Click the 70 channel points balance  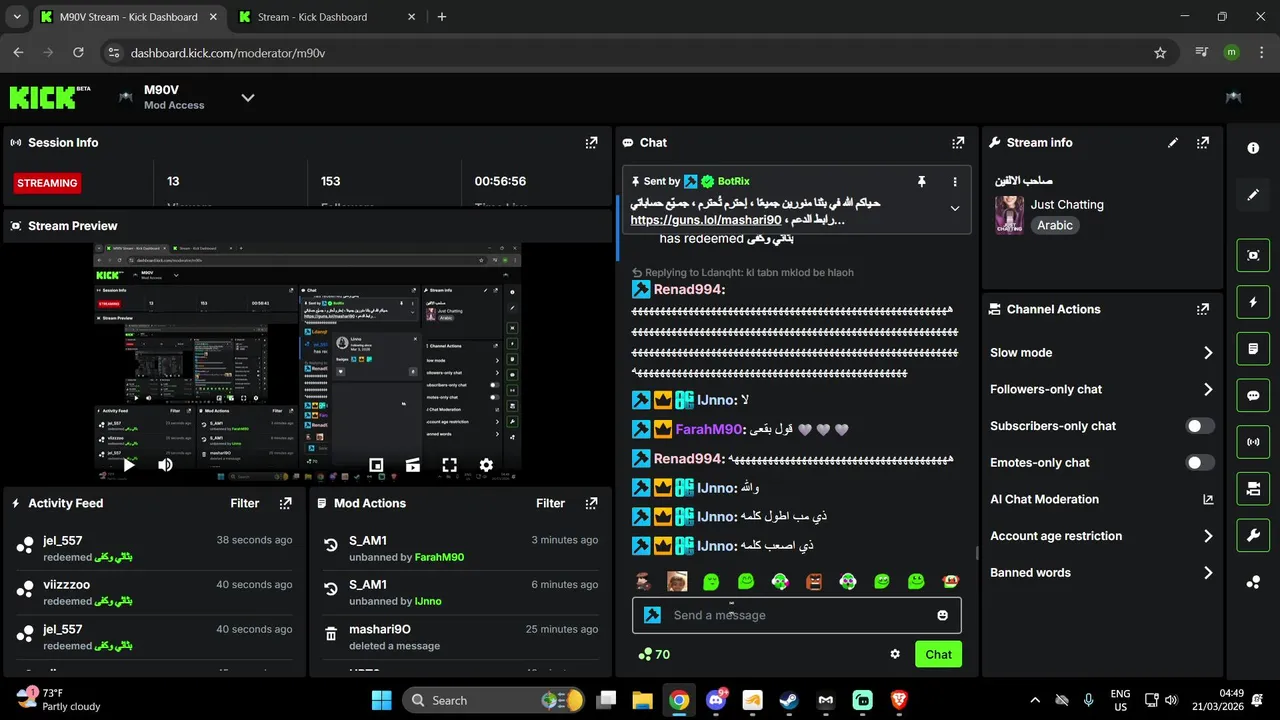point(654,654)
